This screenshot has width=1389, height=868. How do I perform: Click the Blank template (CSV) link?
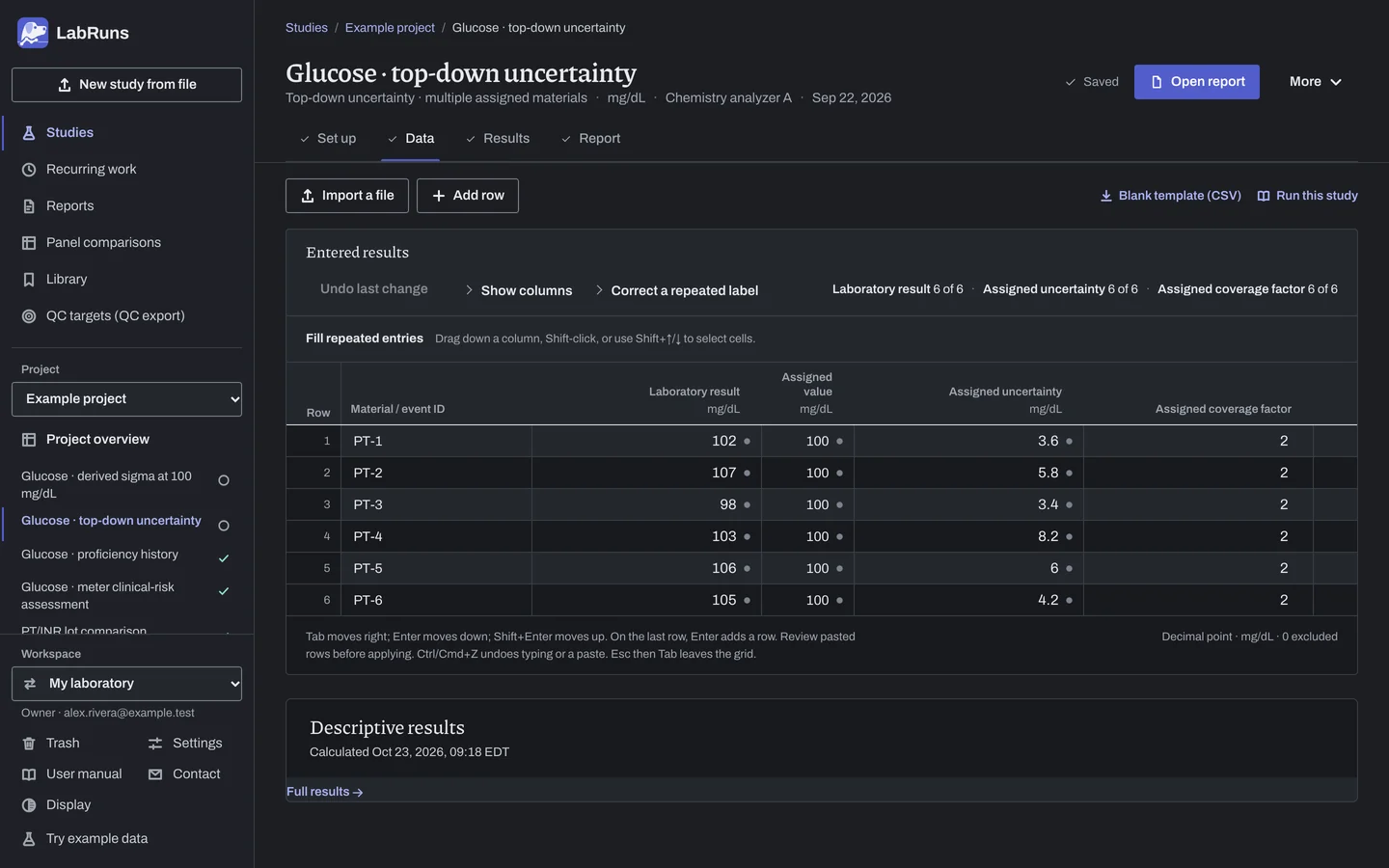(x=1171, y=196)
